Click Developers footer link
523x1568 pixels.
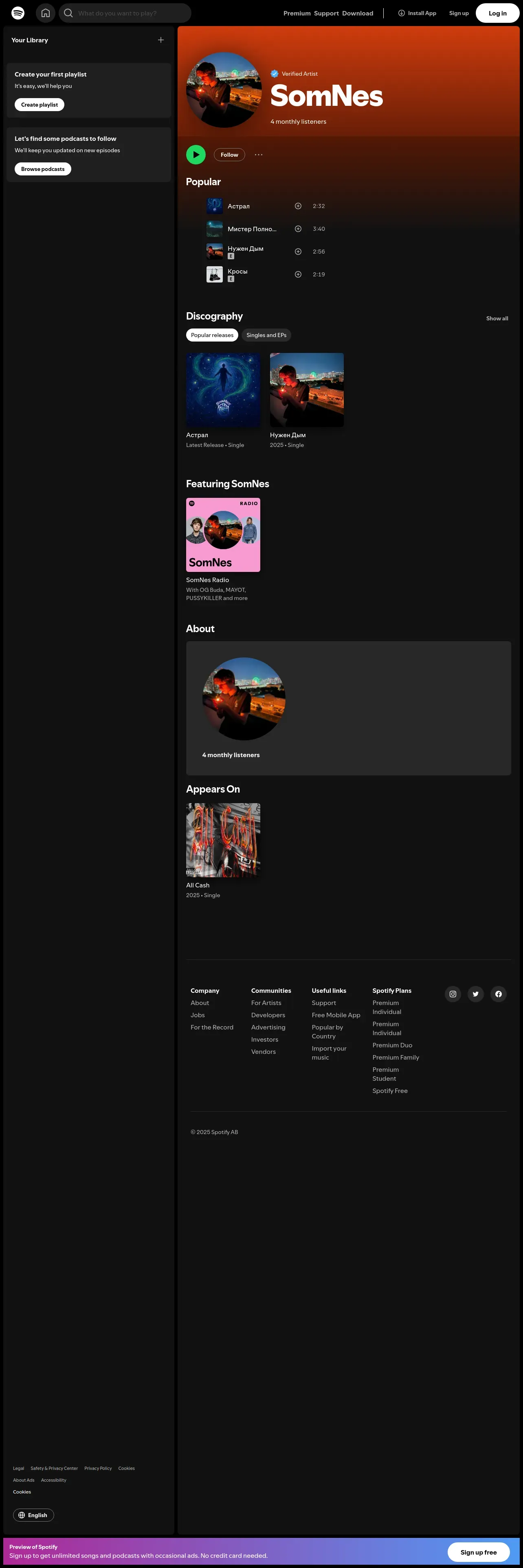coord(268,1015)
